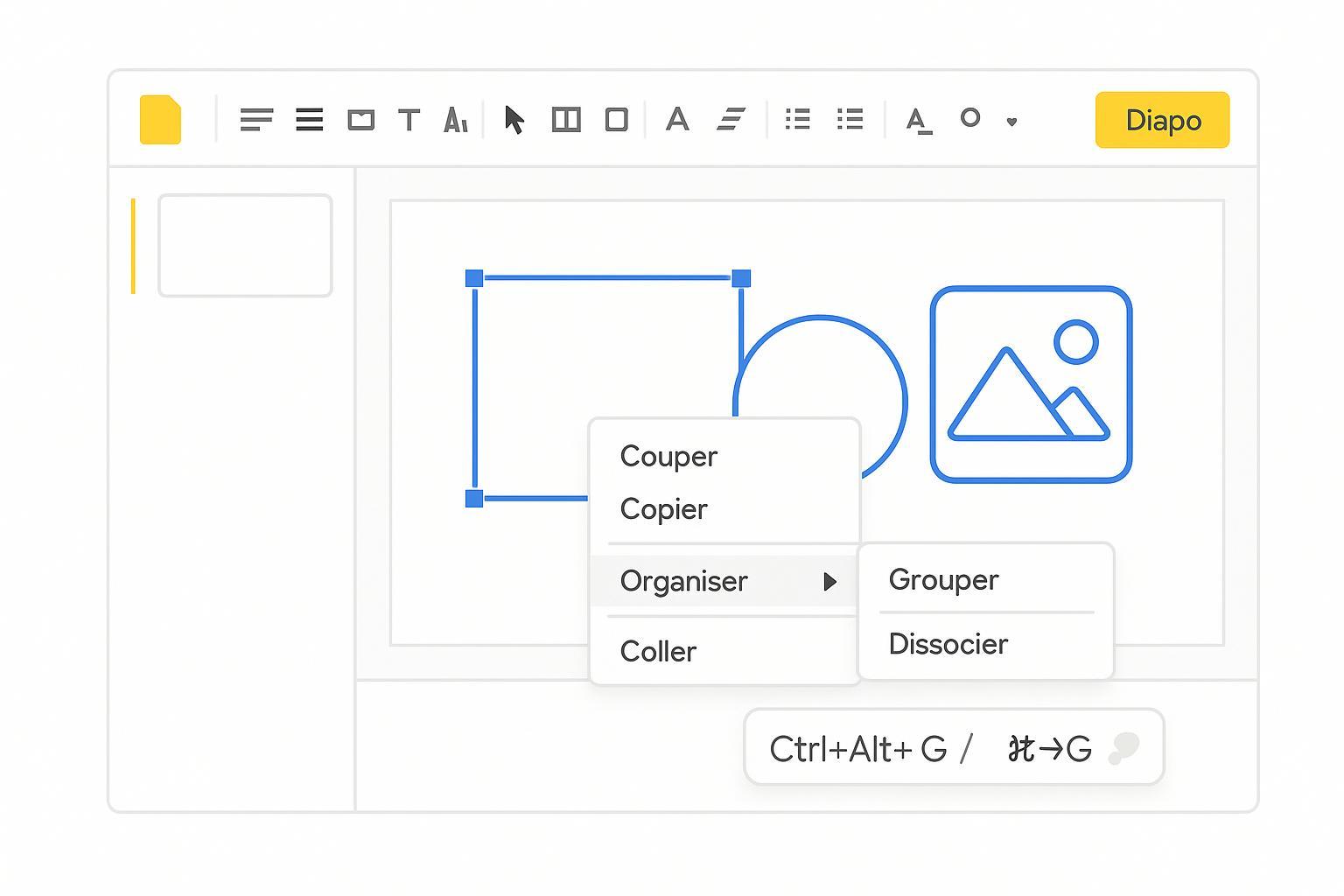Choose Dissocier from the submenu
This screenshot has width=1344, height=896.
click(948, 644)
